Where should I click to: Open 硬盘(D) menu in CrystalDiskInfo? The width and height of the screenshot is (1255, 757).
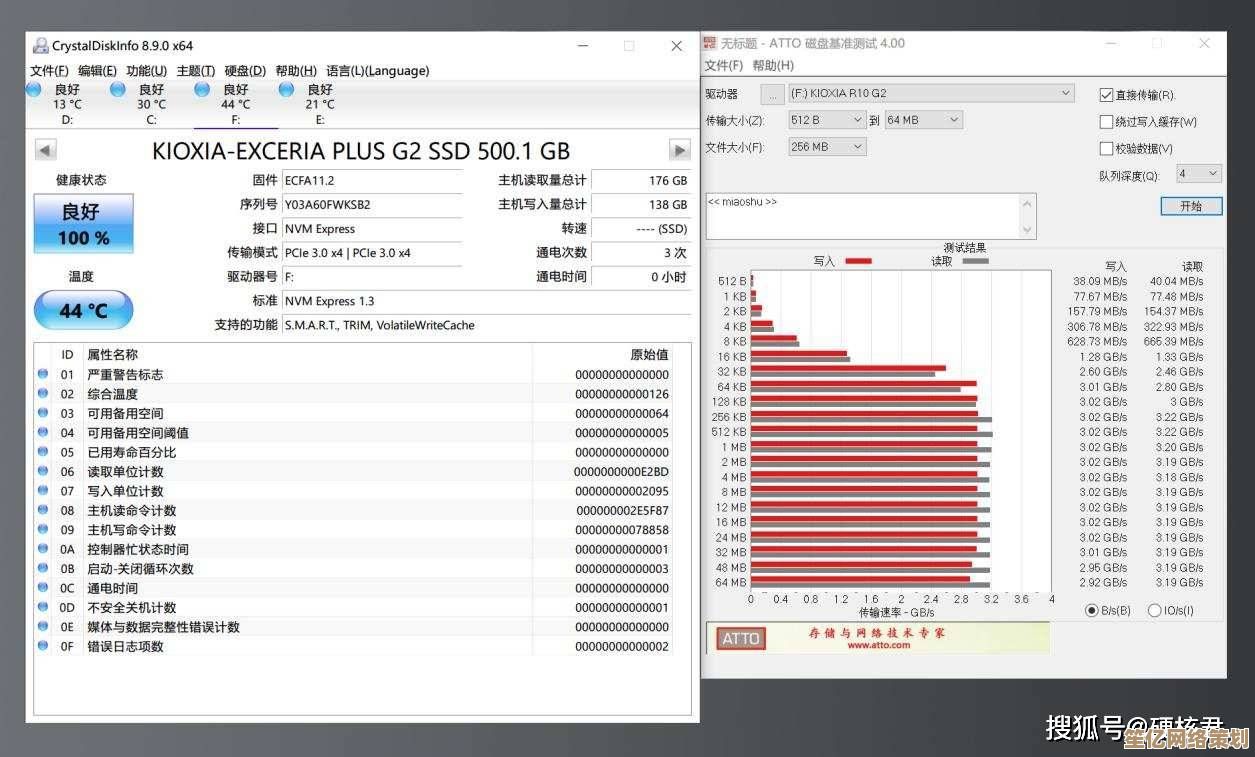pyautogui.click(x=245, y=71)
